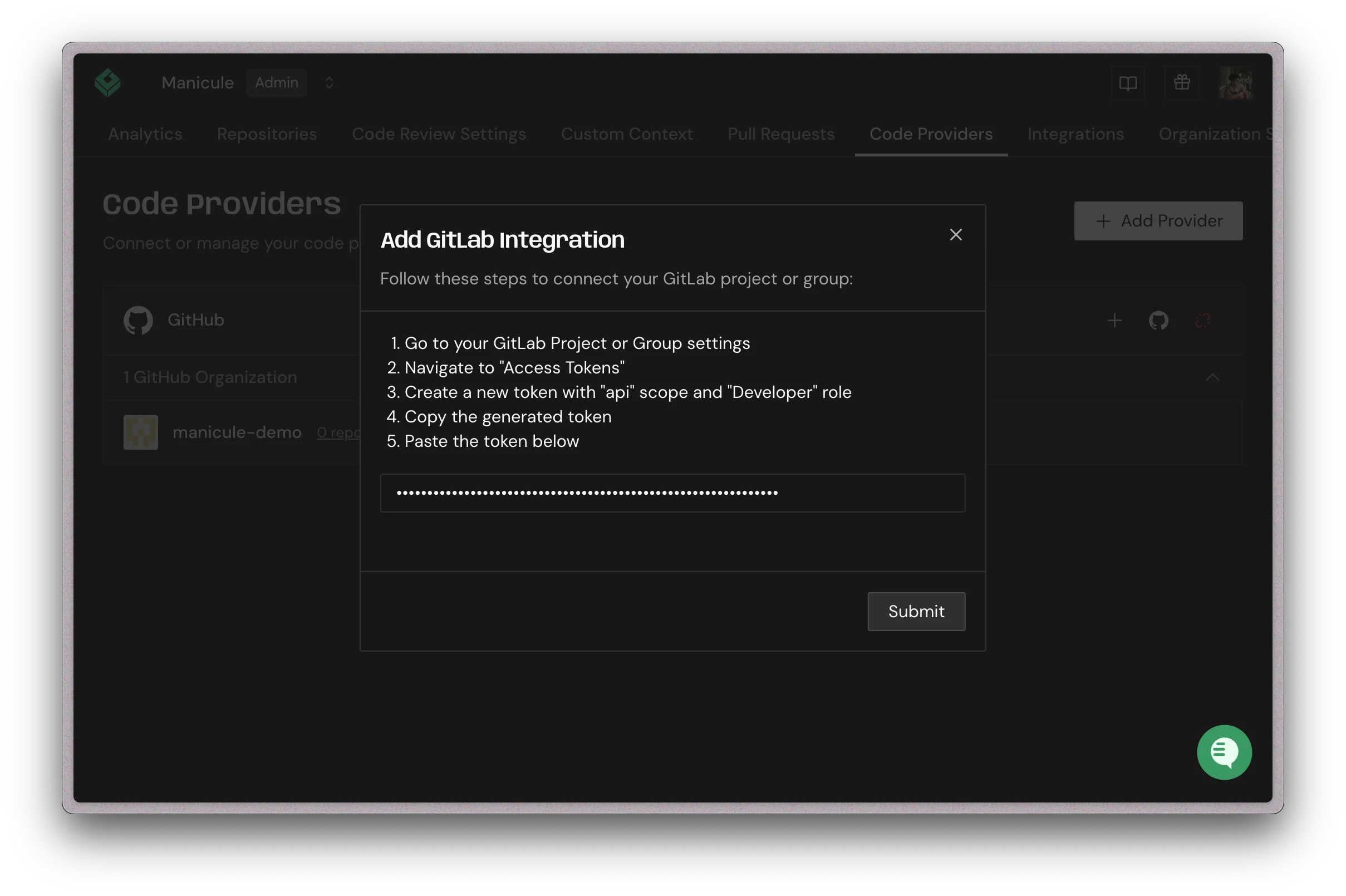Screen dimensions: 1346x896
Task: Click the plus icon in GitHub row
Action: click(1114, 321)
